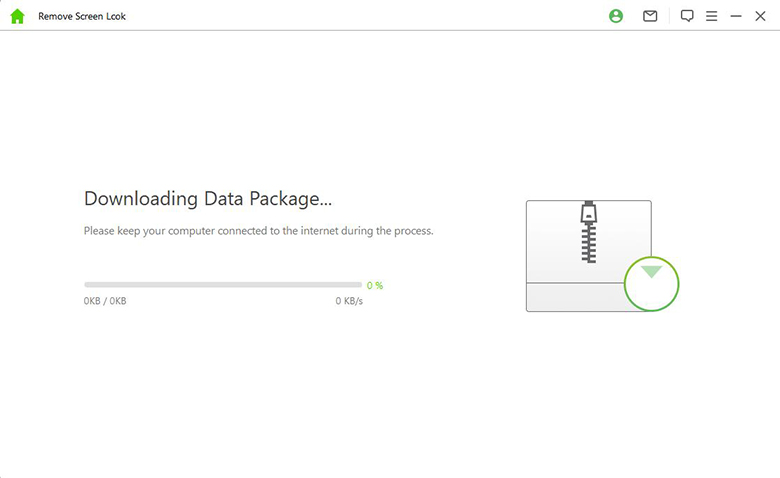Click the 0KB / 0KB size readout
Image resolution: width=780 pixels, height=478 pixels.
pos(105,301)
